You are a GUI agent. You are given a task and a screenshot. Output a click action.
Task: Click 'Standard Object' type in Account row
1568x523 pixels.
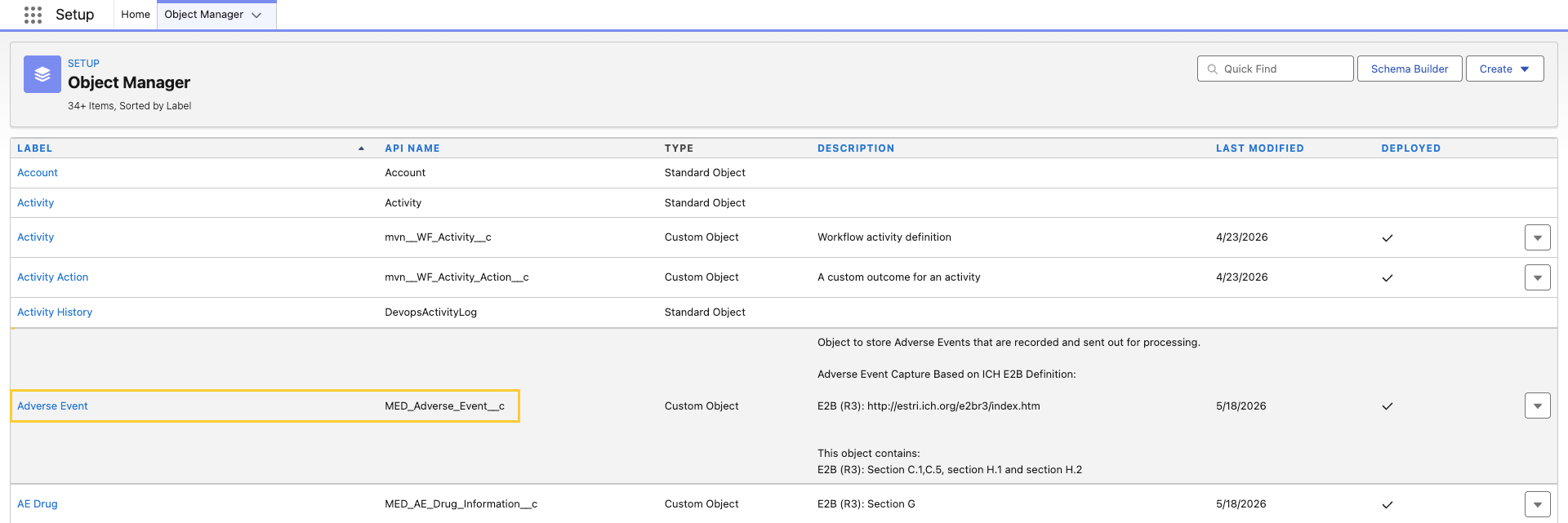coord(705,173)
